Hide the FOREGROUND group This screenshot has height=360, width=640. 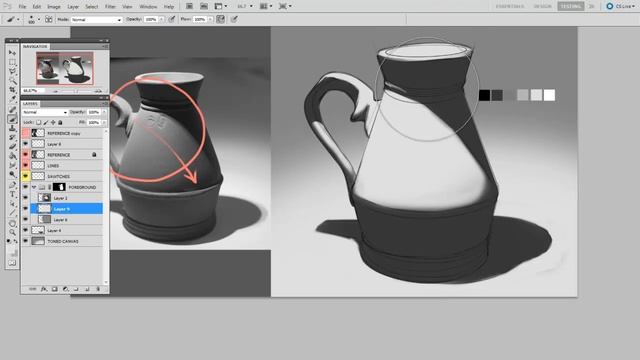26,187
